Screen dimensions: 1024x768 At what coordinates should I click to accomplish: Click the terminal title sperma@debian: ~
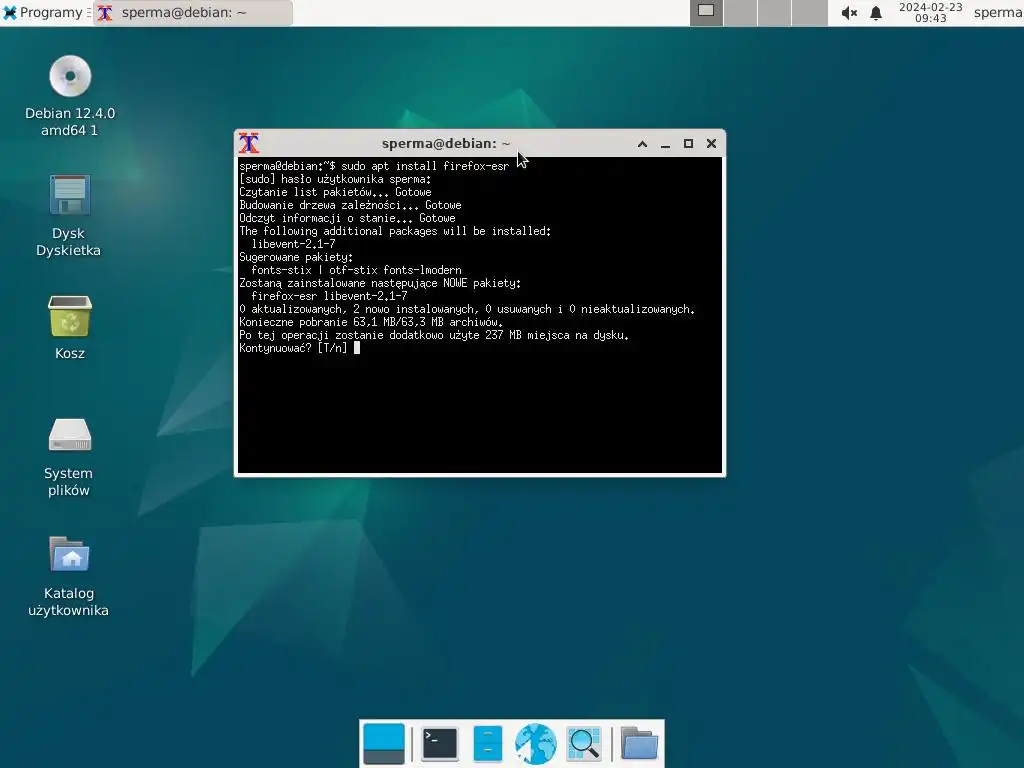446,144
